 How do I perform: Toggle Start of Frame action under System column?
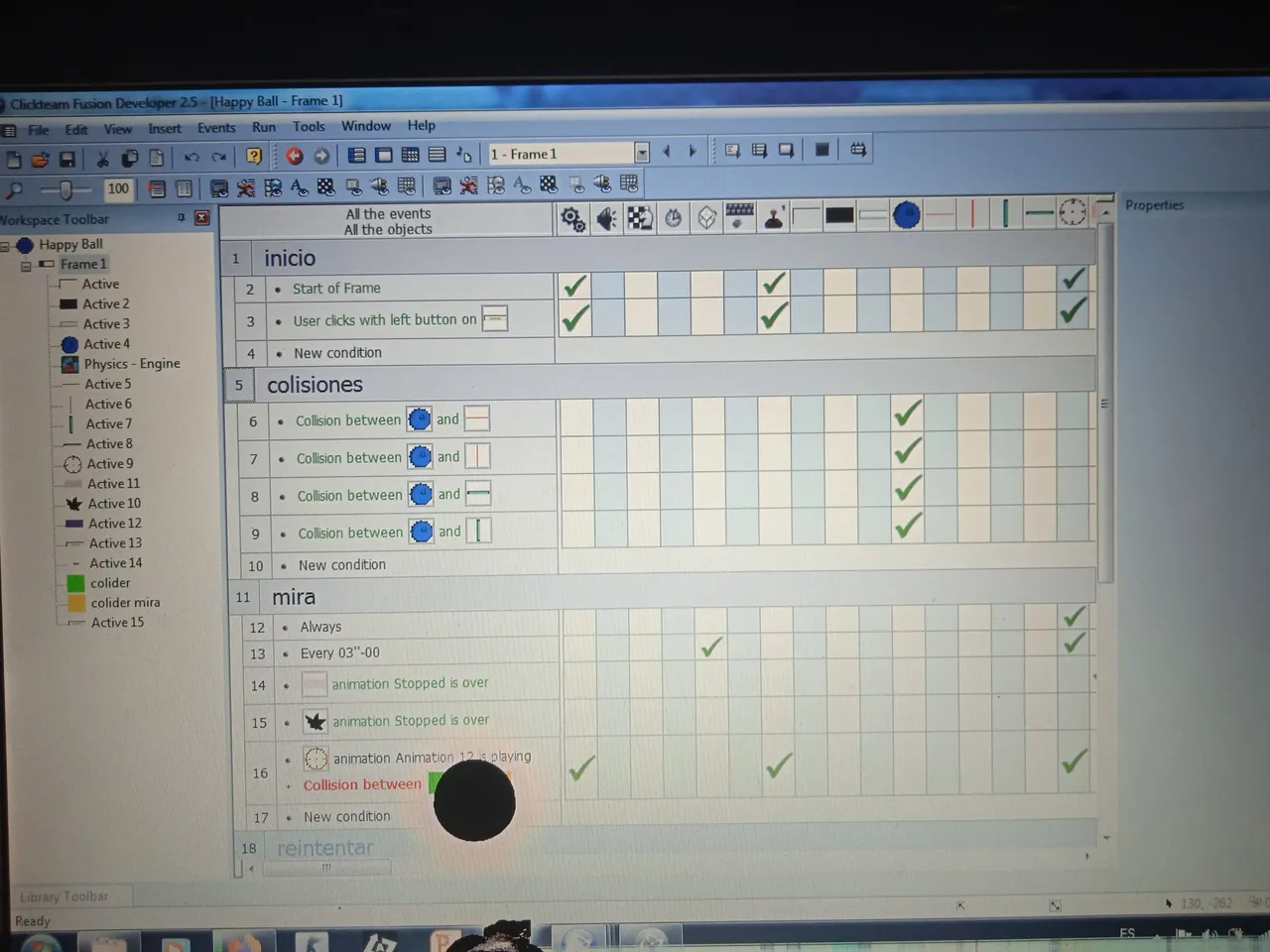point(574,288)
